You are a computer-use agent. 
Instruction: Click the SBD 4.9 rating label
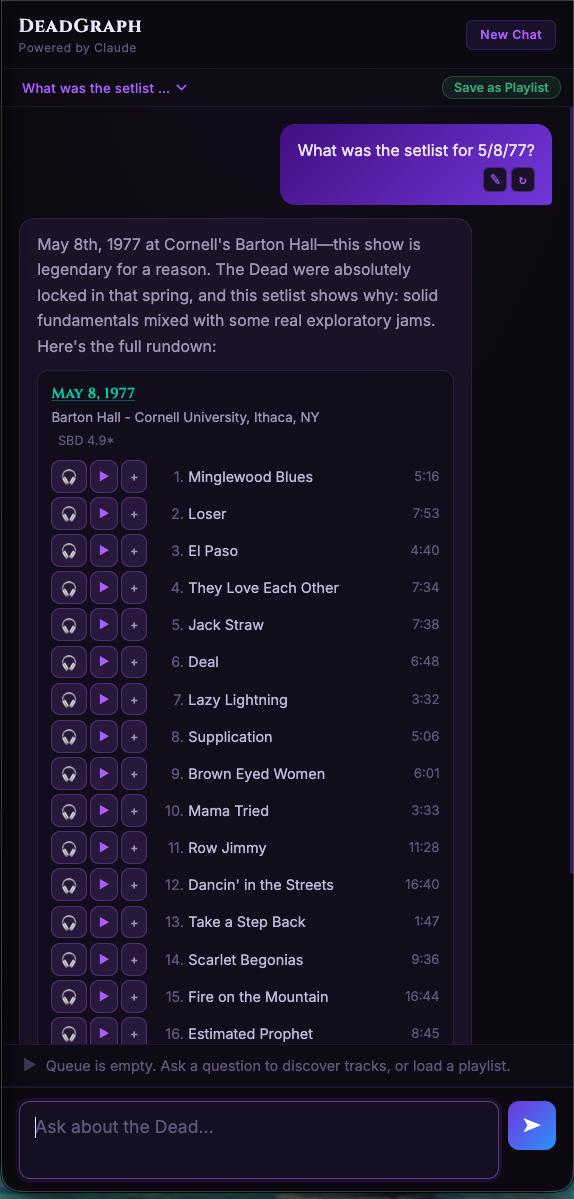click(x=86, y=440)
